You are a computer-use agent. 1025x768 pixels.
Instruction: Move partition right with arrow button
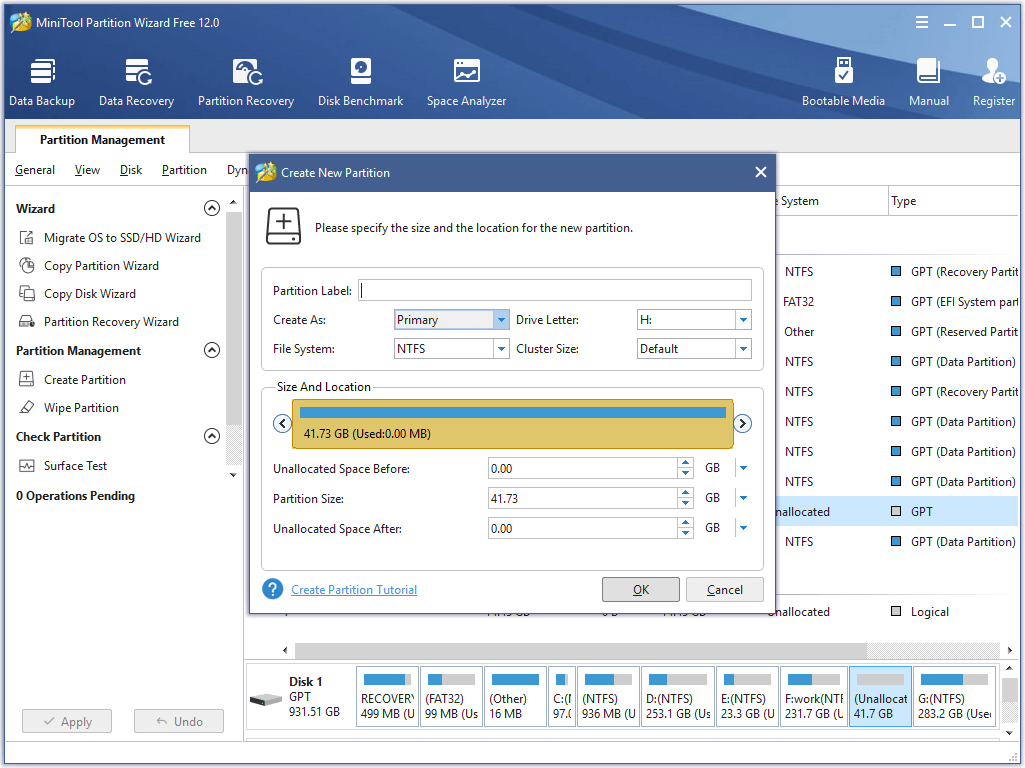[742, 424]
